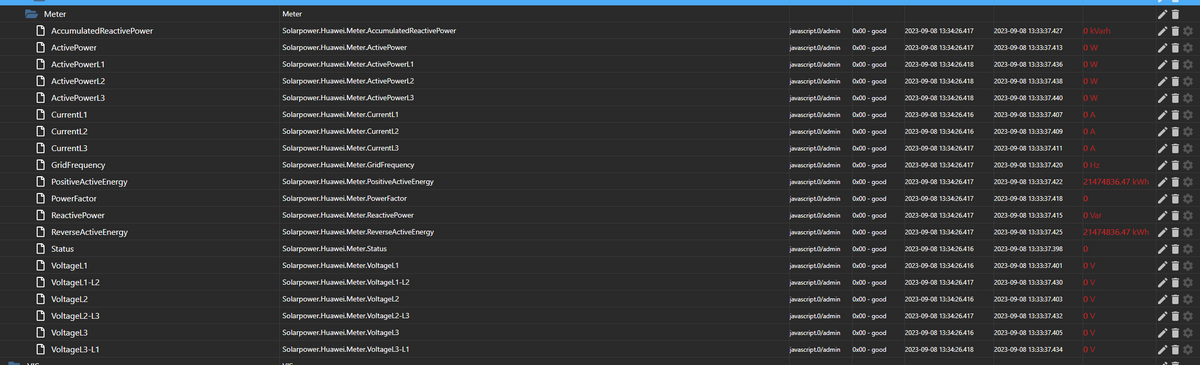Click the pencil icon for GridFrequency row
Image resolution: width=1200 pixels, height=365 pixels.
click(x=1162, y=165)
